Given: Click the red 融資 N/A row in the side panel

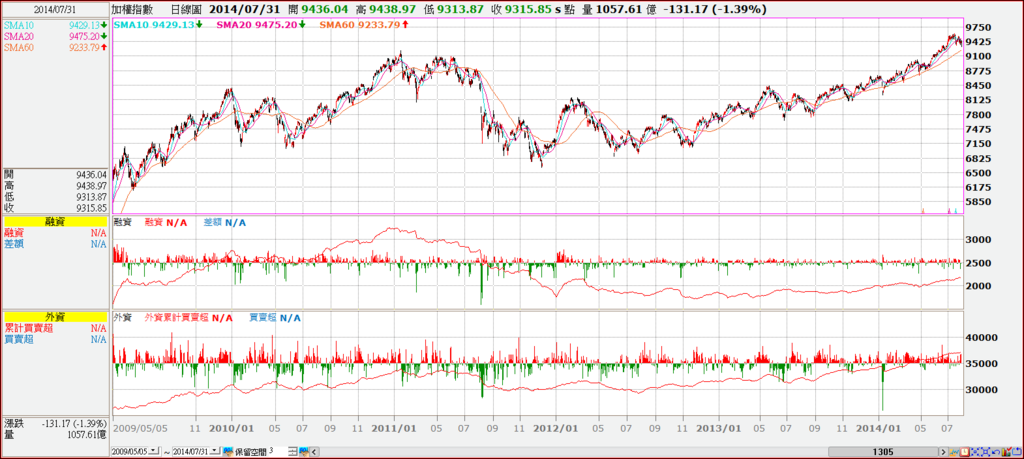Looking at the screenshot, I should coord(54,232).
